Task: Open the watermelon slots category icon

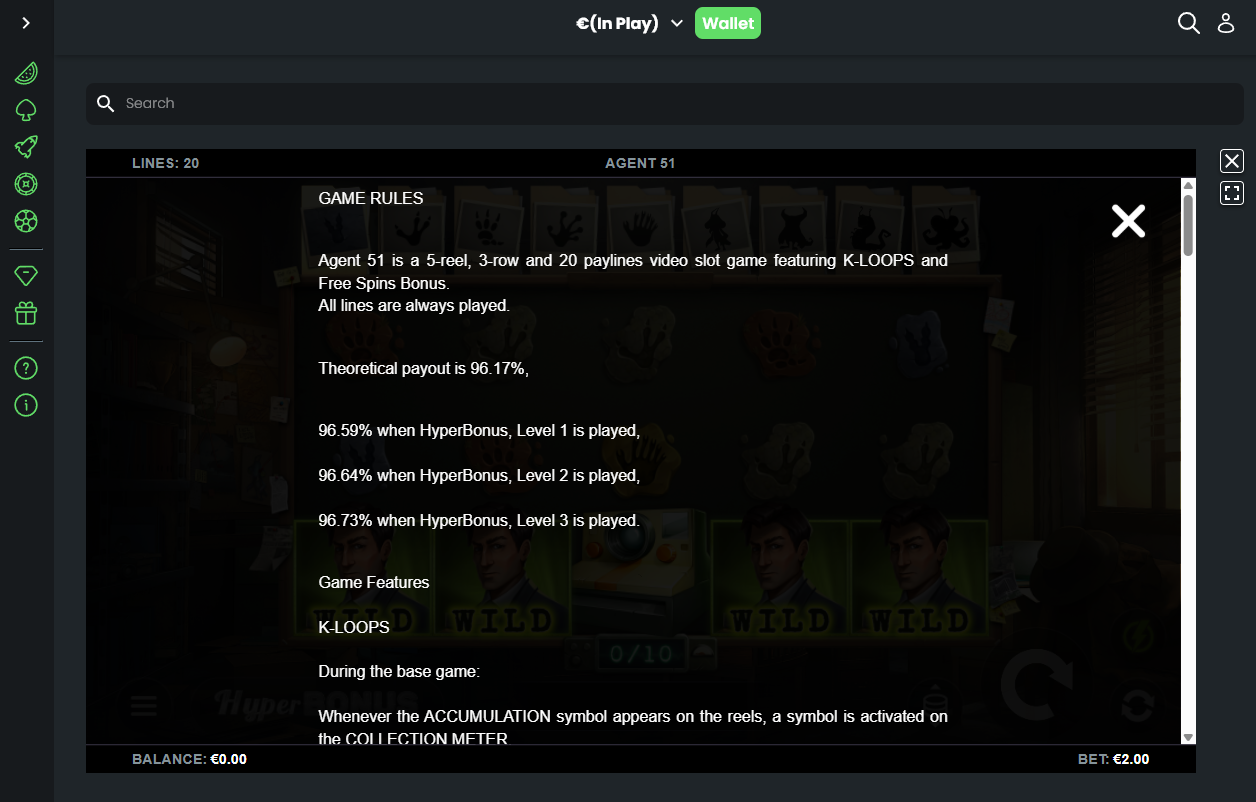Action: coord(26,73)
